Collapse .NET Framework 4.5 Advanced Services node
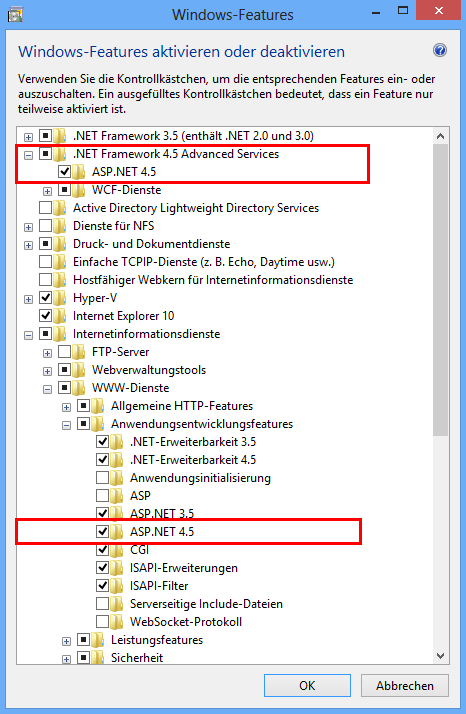Screen dimensions: 466x714 28,155
